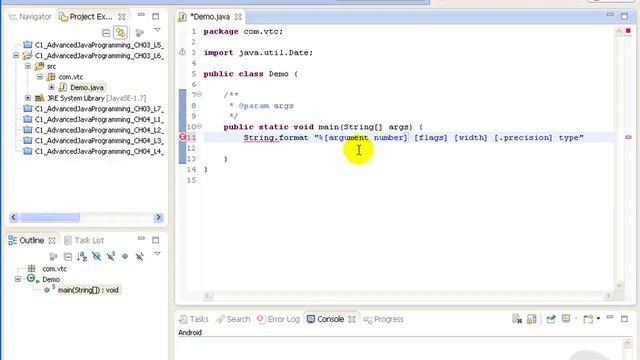The width and height of the screenshot is (640, 360).
Task: Maximize the editor area
Action: click(624, 16)
